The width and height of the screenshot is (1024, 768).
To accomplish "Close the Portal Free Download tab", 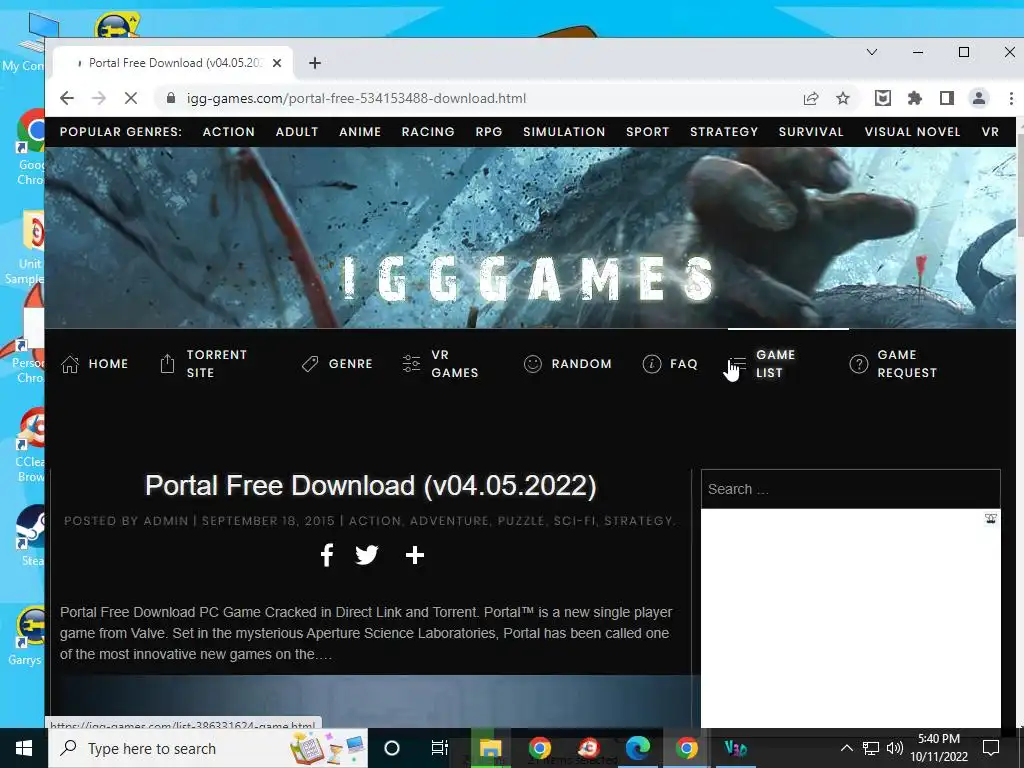I will pyautogui.click(x=277, y=63).
